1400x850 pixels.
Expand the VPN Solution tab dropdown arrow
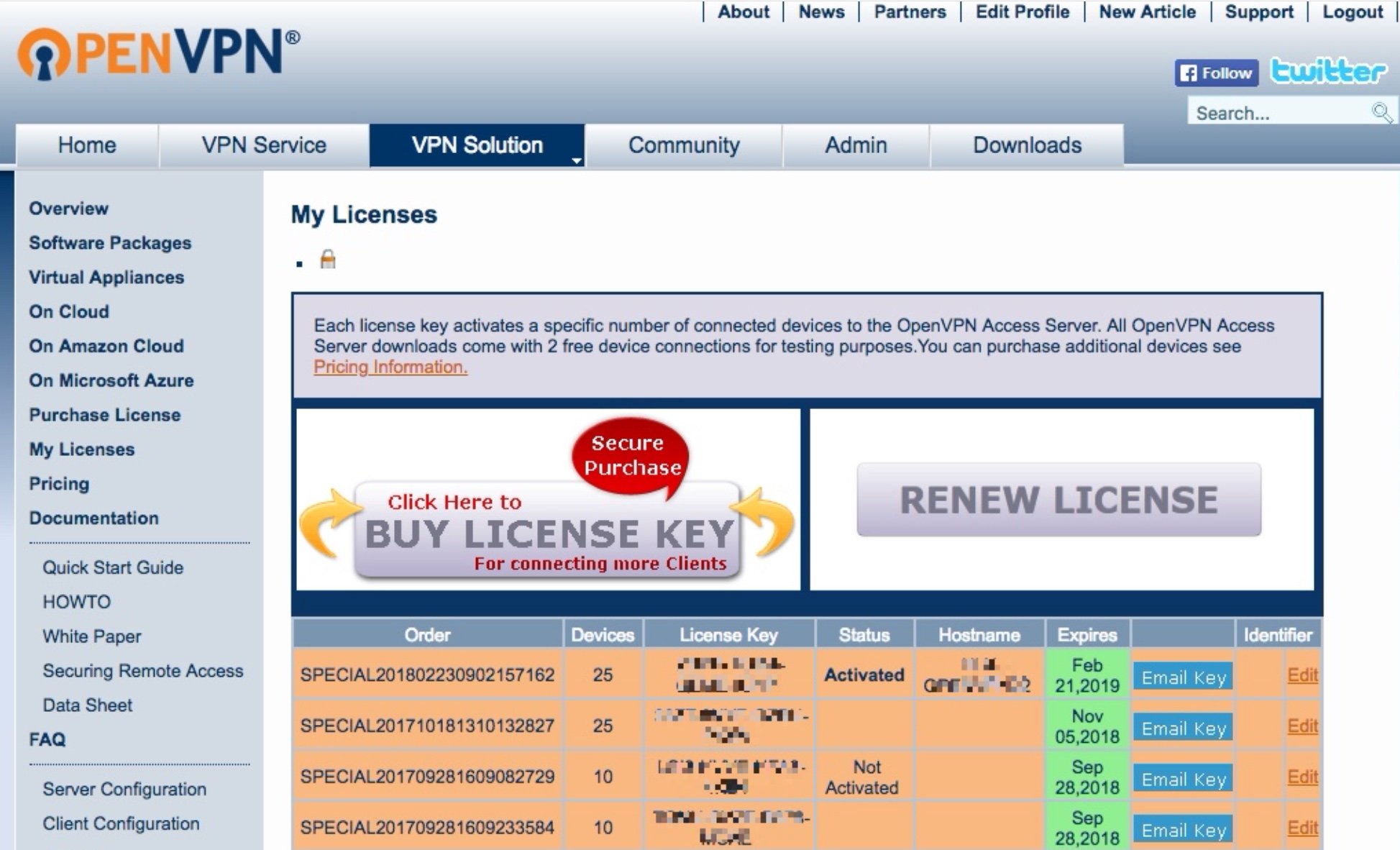click(577, 160)
